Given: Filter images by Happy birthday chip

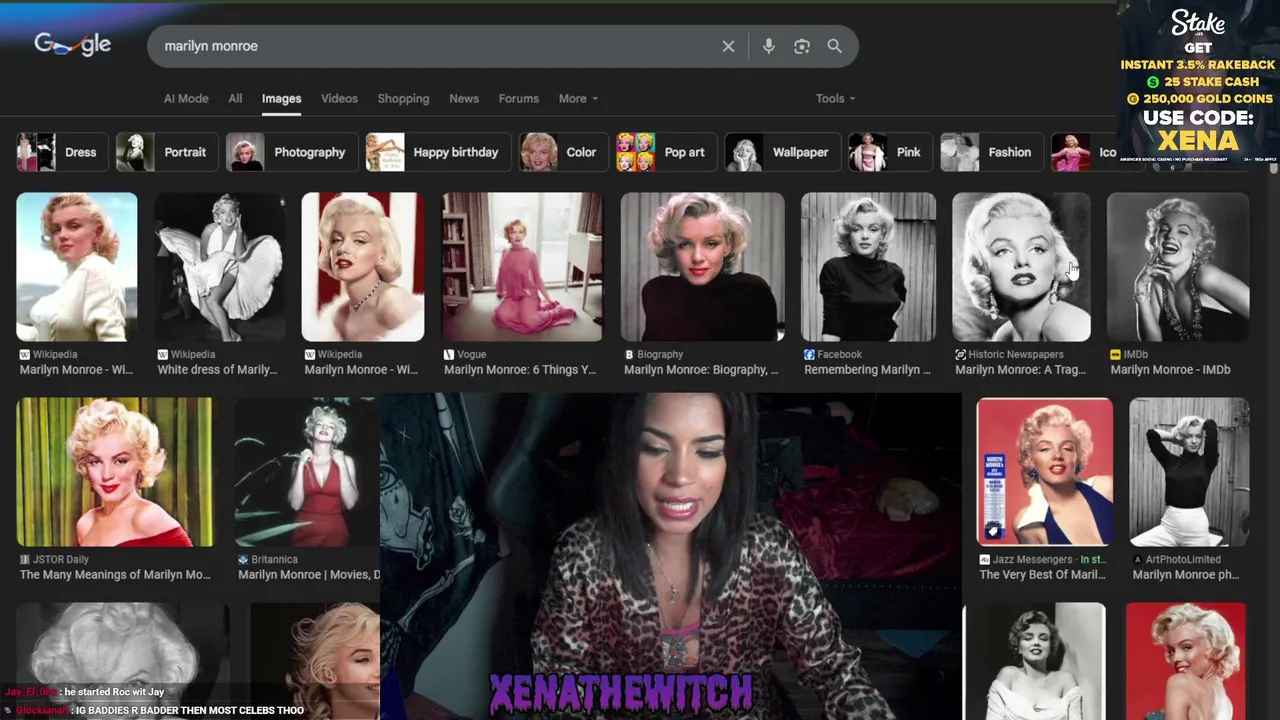Looking at the screenshot, I should coord(436,152).
